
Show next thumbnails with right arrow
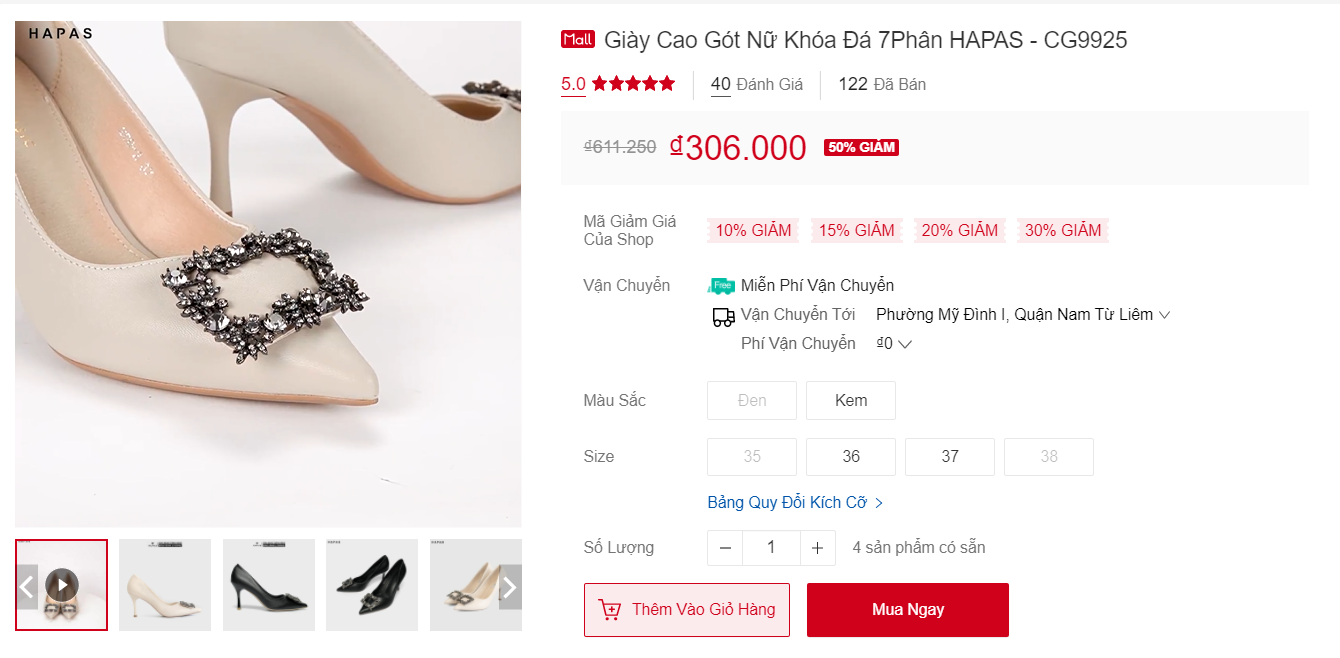tap(510, 586)
